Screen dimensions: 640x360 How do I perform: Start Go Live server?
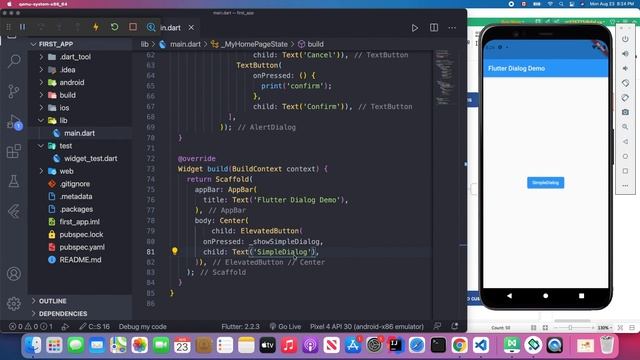[285, 327]
